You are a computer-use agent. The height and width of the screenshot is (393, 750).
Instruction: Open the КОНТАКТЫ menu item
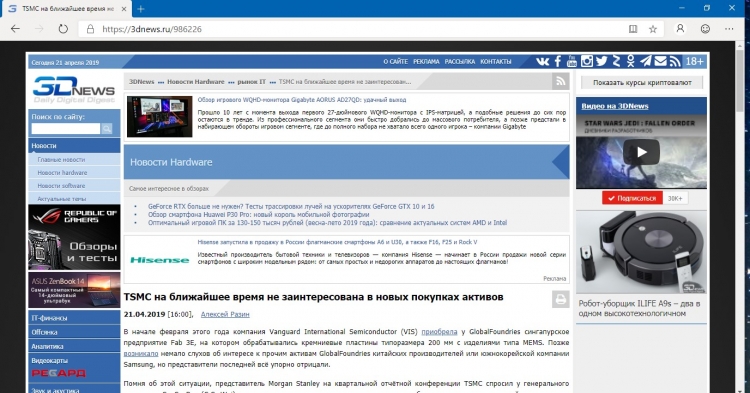(496, 62)
